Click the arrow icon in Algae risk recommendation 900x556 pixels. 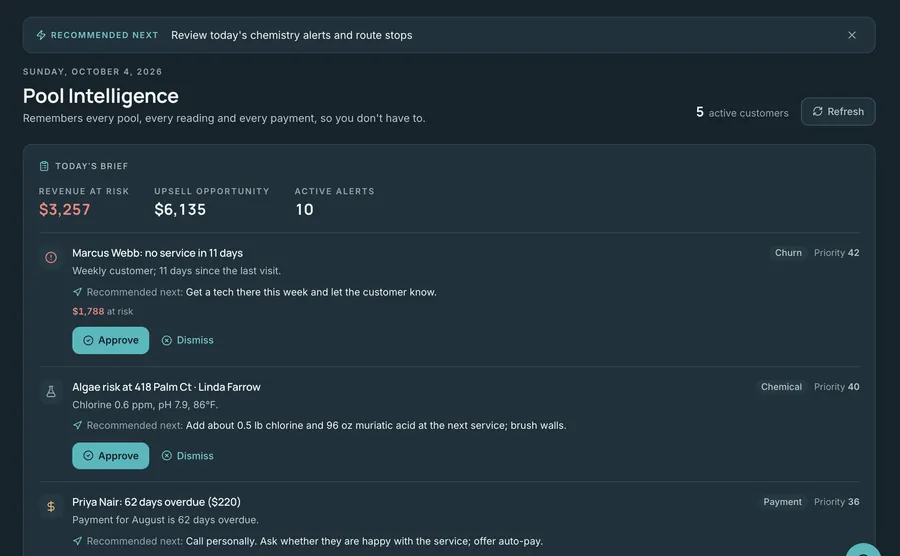[x=77, y=425]
